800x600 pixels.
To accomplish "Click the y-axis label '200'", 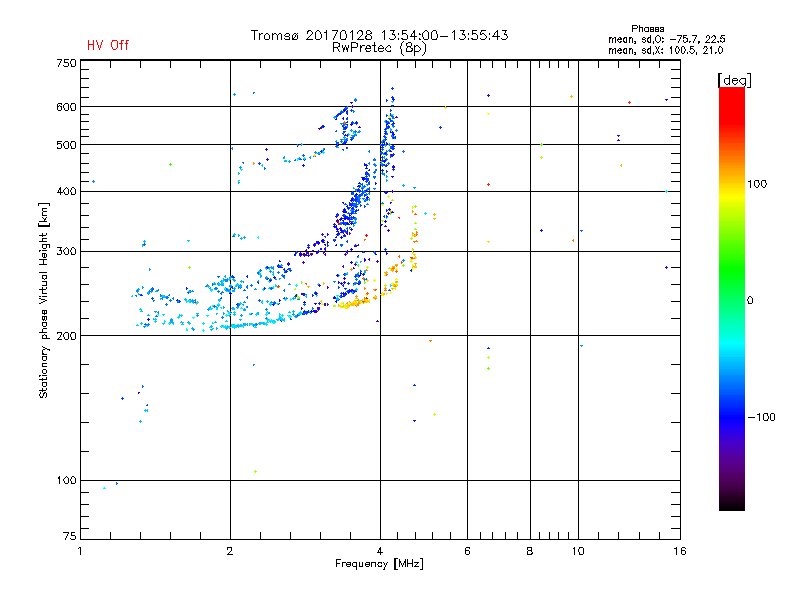I will (66, 336).
